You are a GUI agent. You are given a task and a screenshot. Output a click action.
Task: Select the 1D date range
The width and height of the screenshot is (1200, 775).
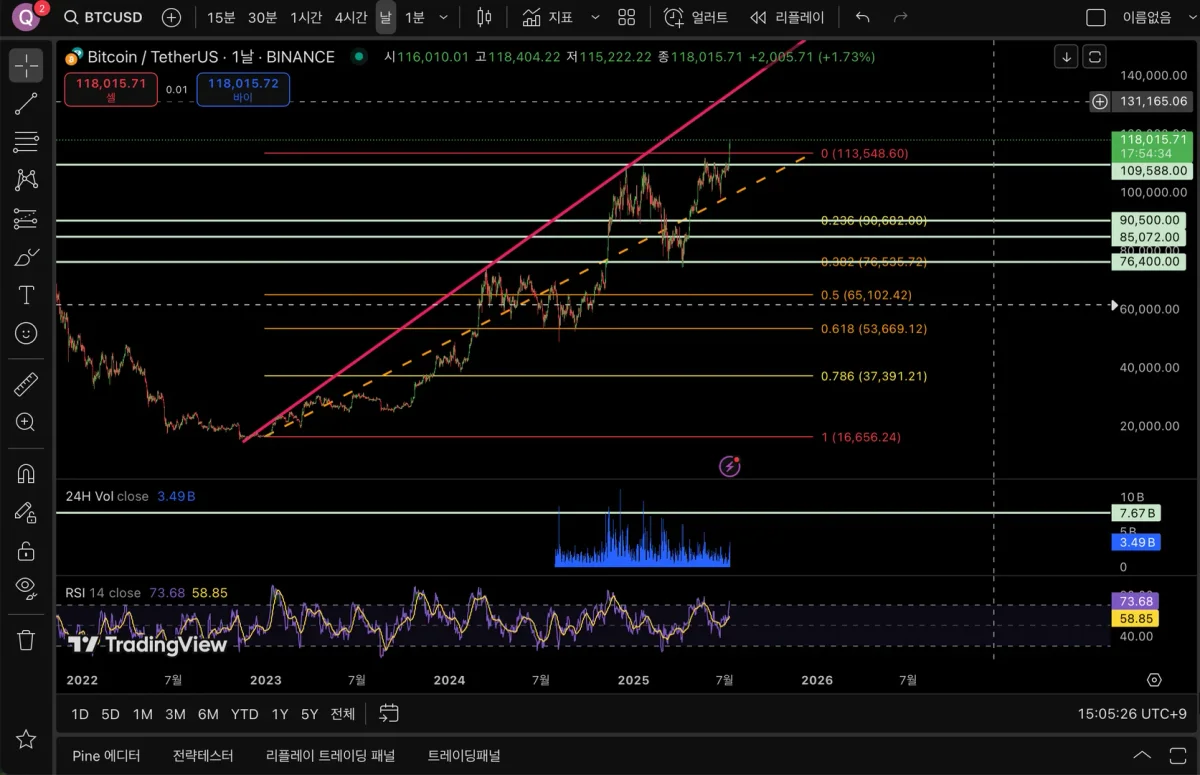point(80,714)
